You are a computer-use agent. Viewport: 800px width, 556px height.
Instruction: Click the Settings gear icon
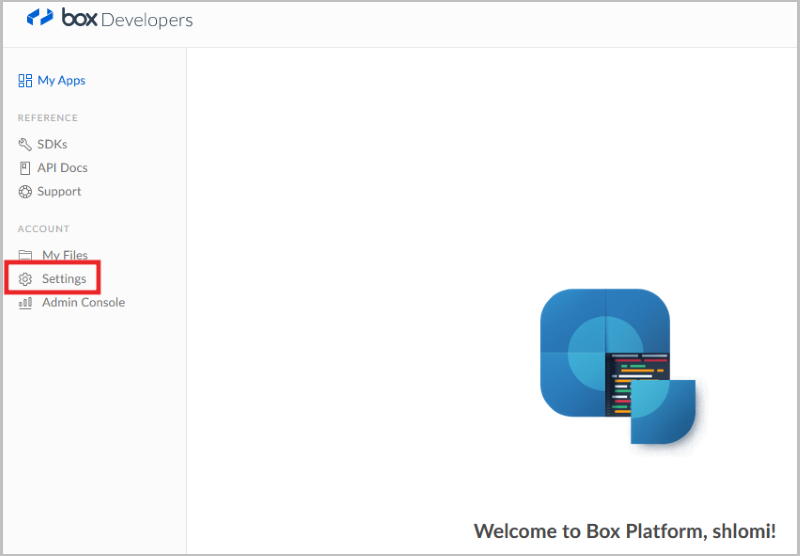click(x=25, y=279)
